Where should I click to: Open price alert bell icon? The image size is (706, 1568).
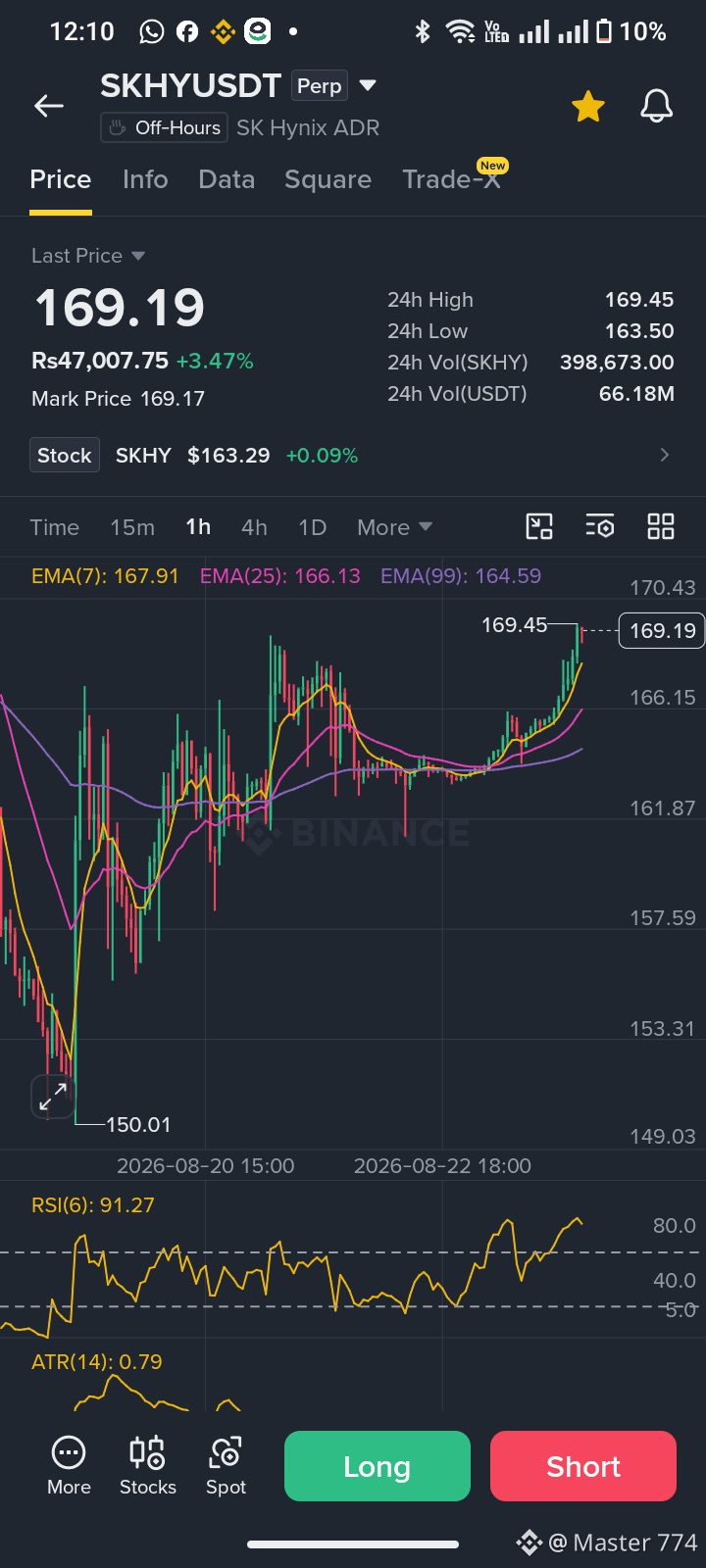(656, 106)
